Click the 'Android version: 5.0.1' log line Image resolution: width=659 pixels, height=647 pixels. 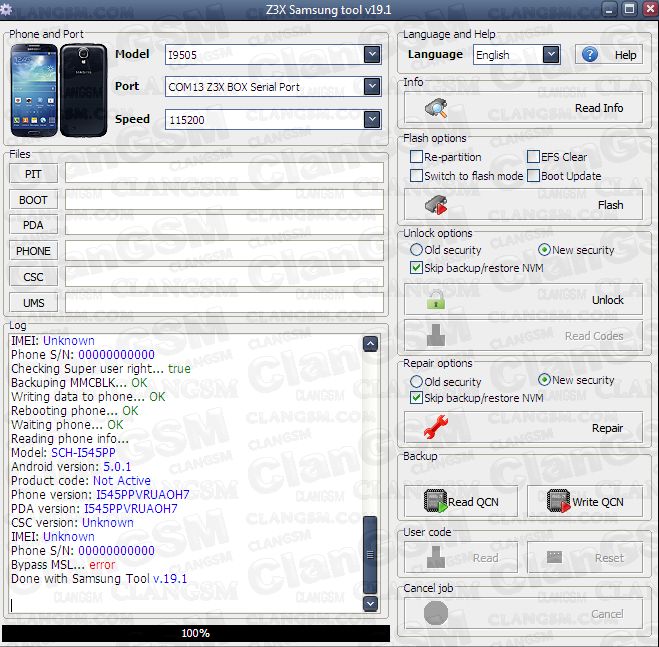click(x=71, y=467)
